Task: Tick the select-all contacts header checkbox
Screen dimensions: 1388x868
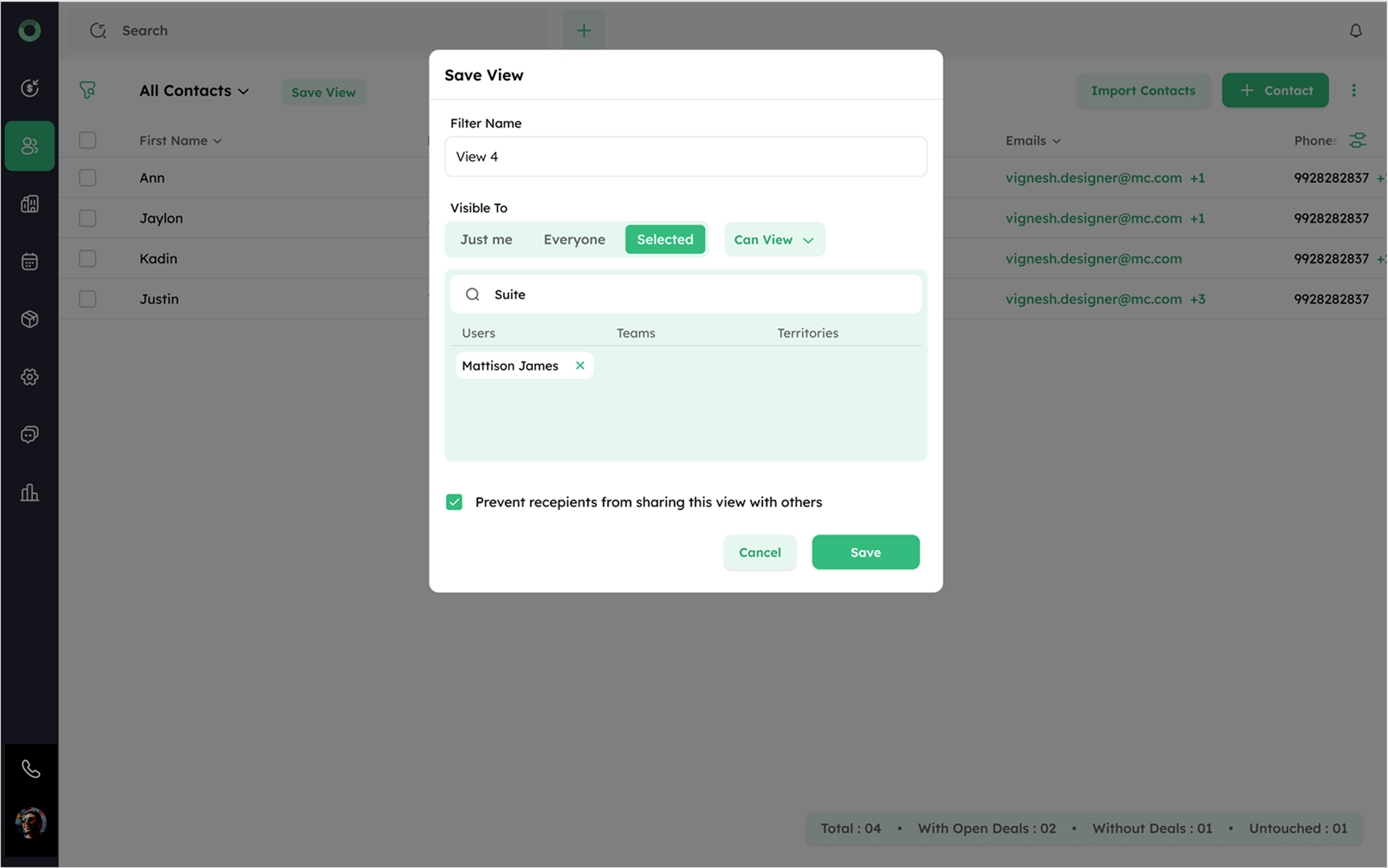Action: point(87,141)
